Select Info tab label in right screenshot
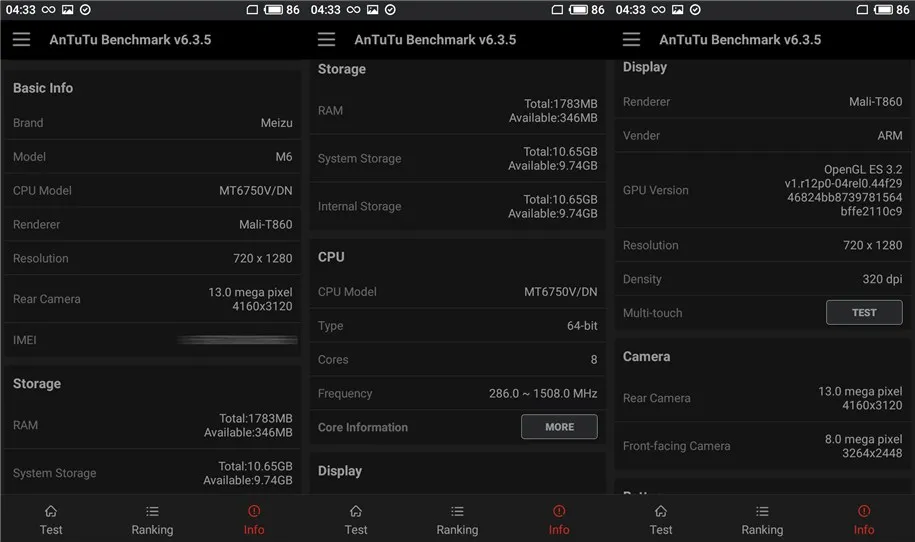 pyautogui.click(x=864, y=530)
